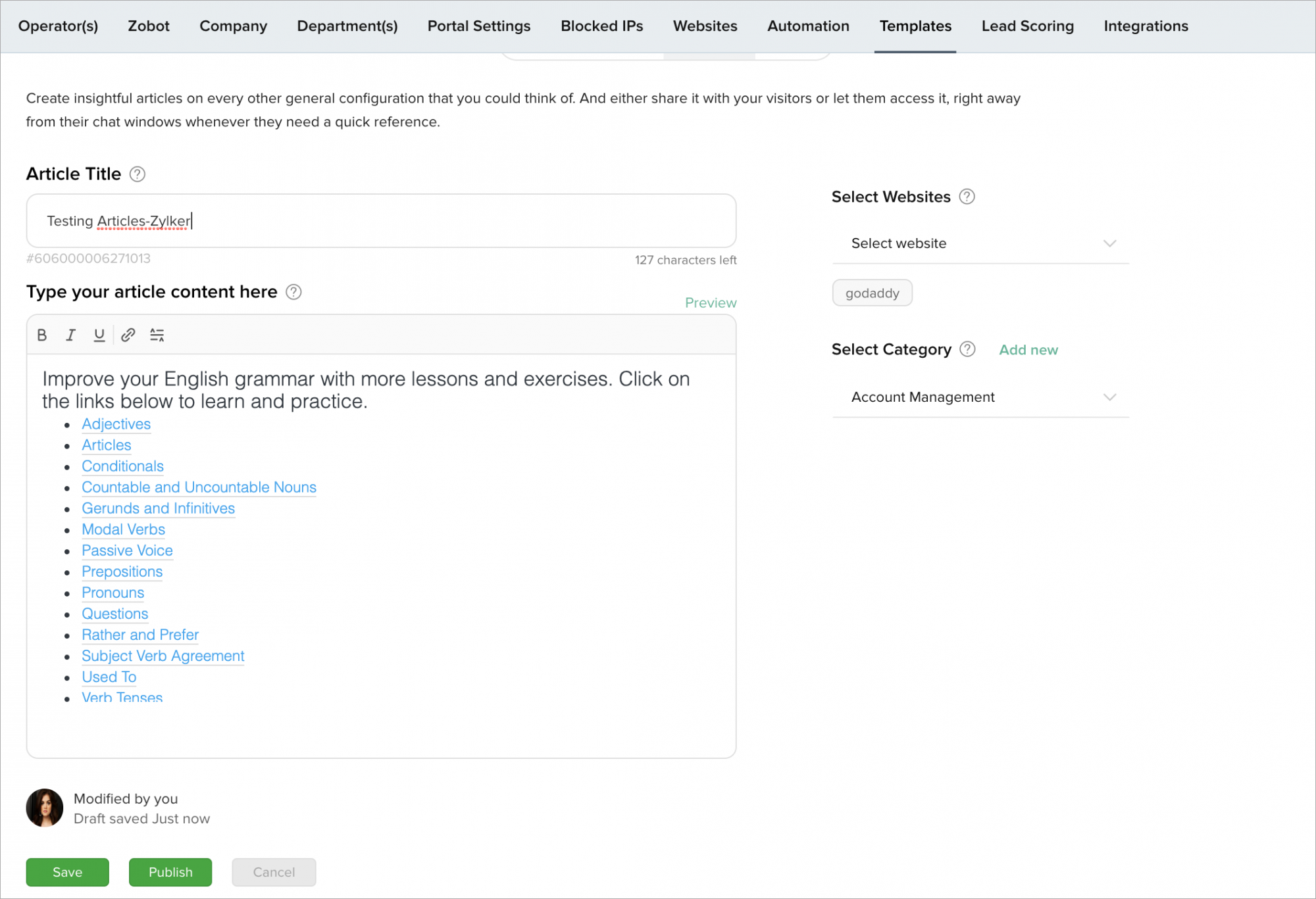Switch to the Automation tab
This screenshot has width=1316, height=899.
[x=808, y=26]
